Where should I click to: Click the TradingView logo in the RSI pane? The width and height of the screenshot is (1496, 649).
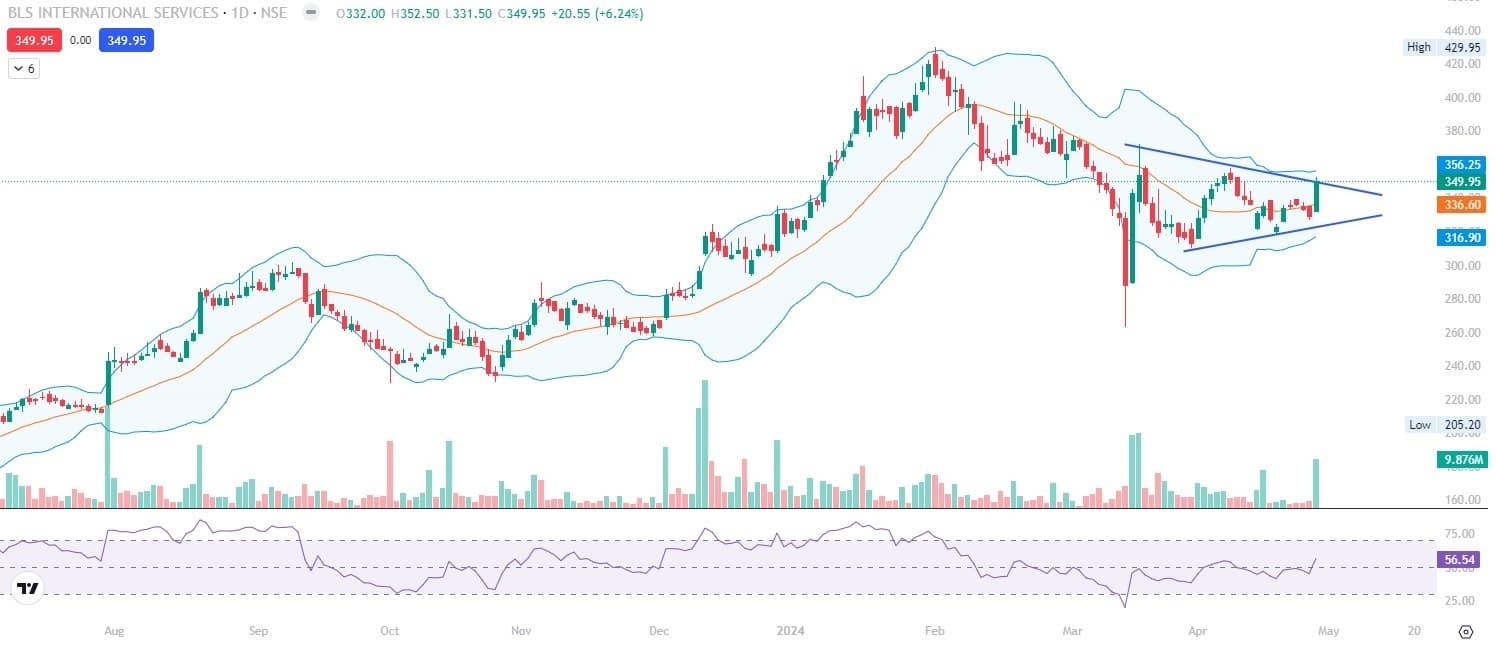coord(28,589)
